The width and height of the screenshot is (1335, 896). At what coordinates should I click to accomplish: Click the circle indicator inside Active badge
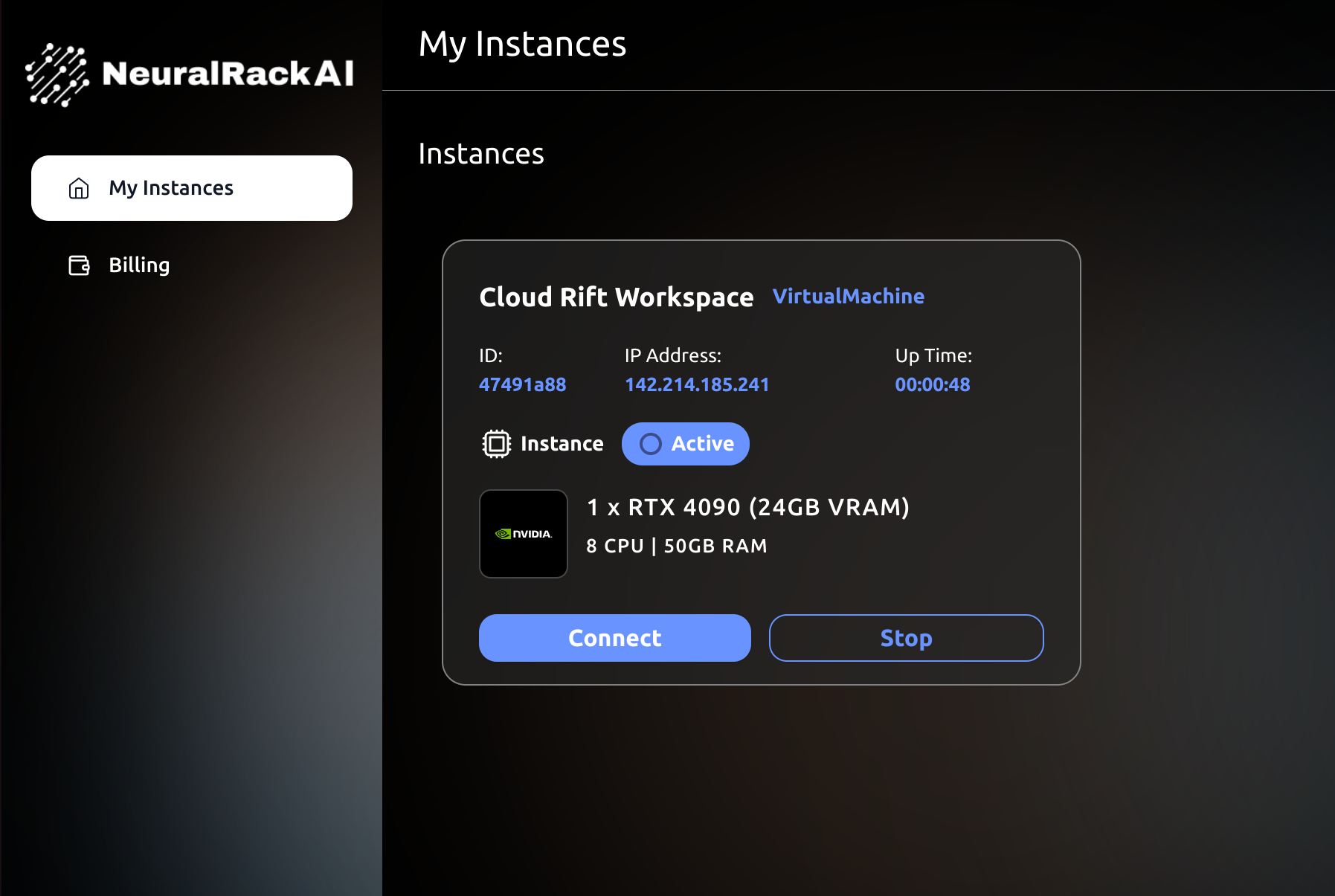(650, 444)
